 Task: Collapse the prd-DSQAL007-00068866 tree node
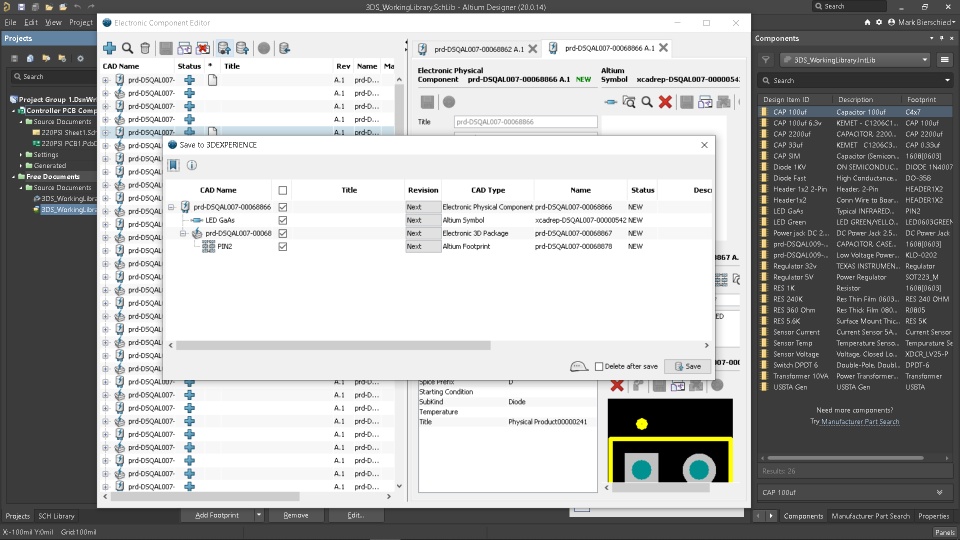[x=171, y=207]
